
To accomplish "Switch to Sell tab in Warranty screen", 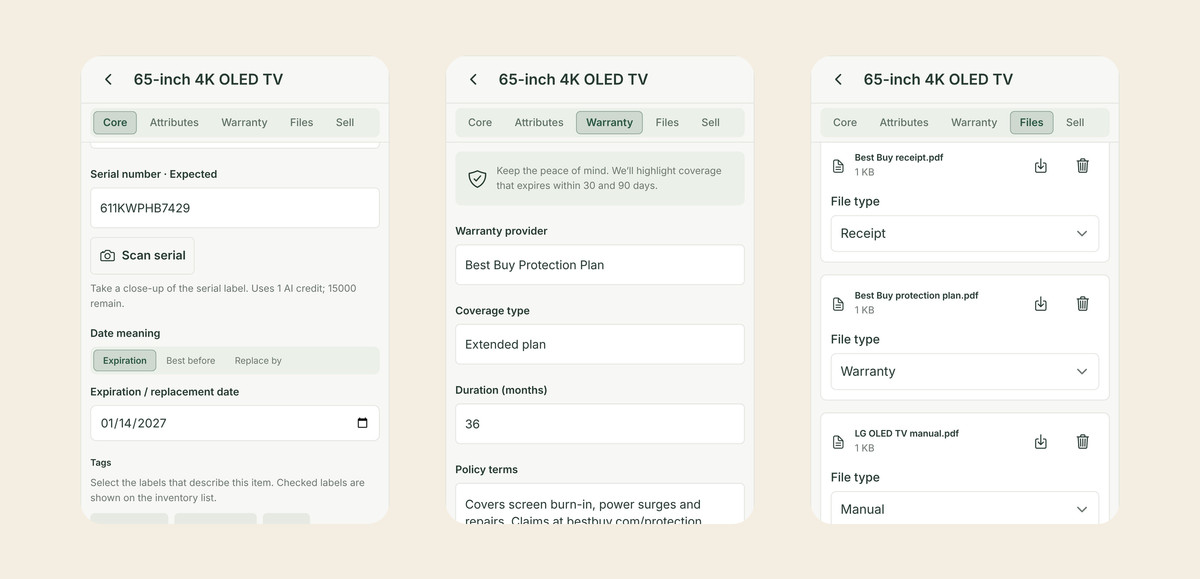I will [710, 123].
